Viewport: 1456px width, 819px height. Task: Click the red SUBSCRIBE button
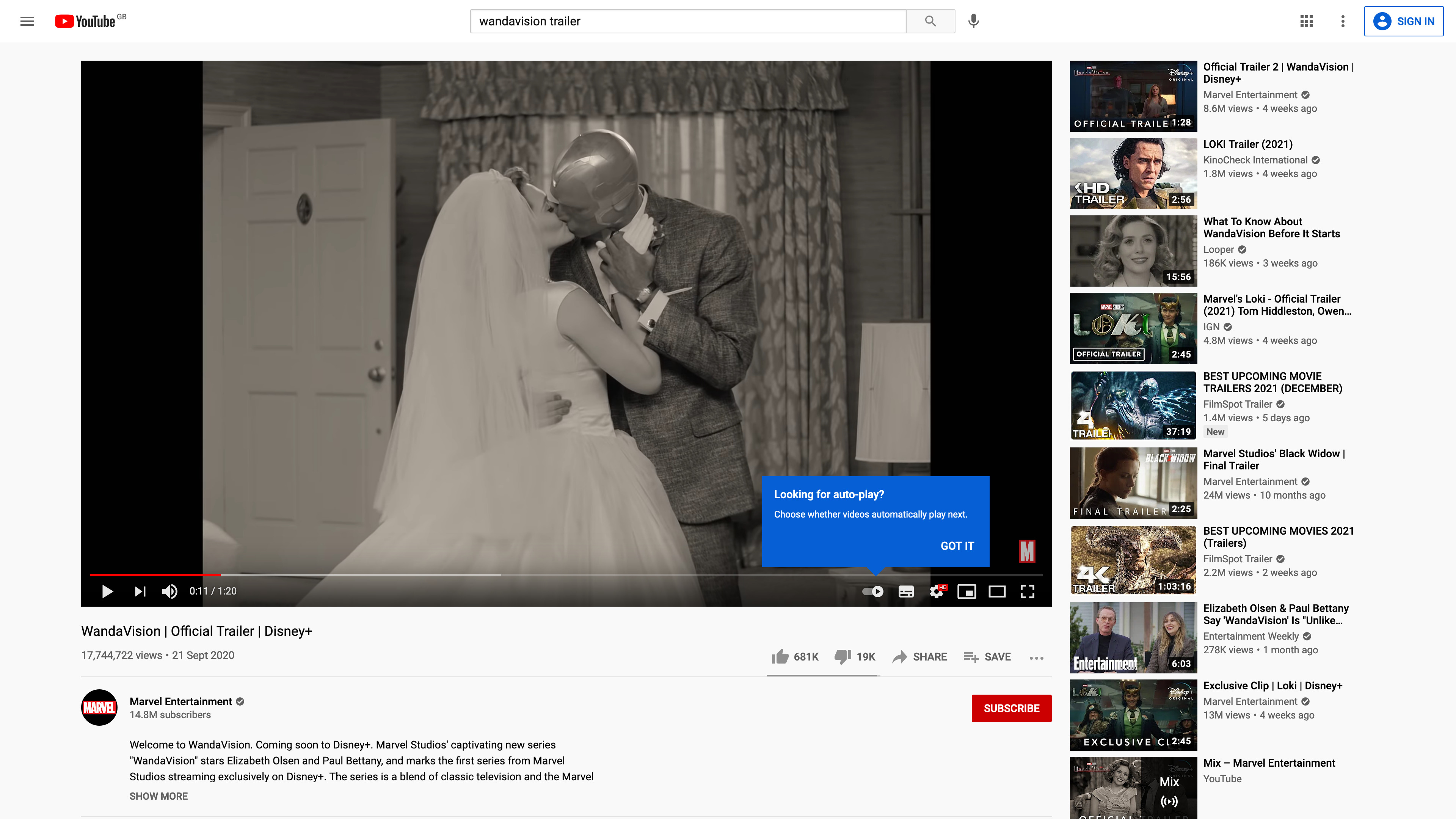tap(1011, 708)
